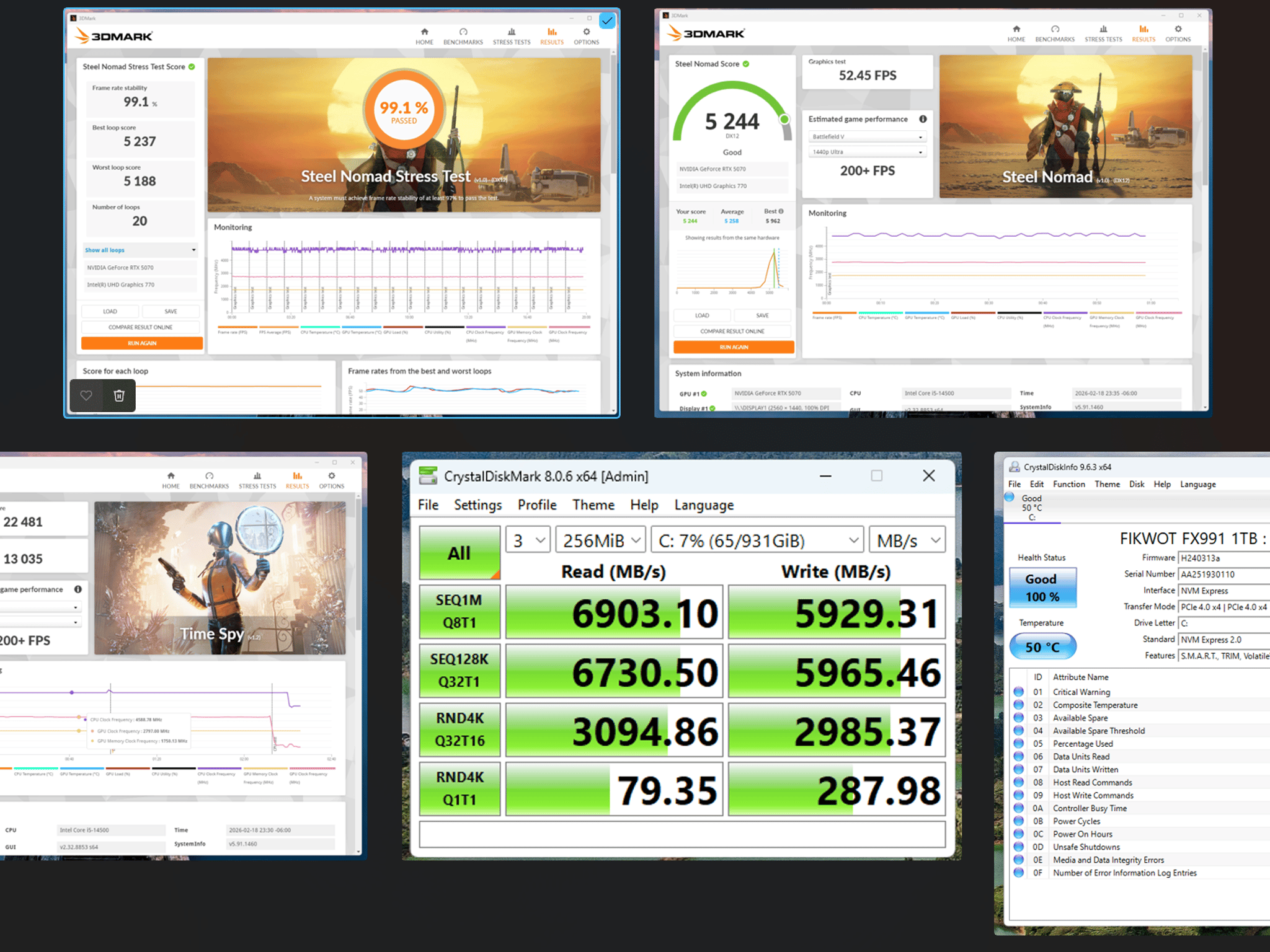The width and height of the screenshot is (1270, 952).
Task: Open Help menu in CrystalDiskMark
Action: (x=644, y=505)
